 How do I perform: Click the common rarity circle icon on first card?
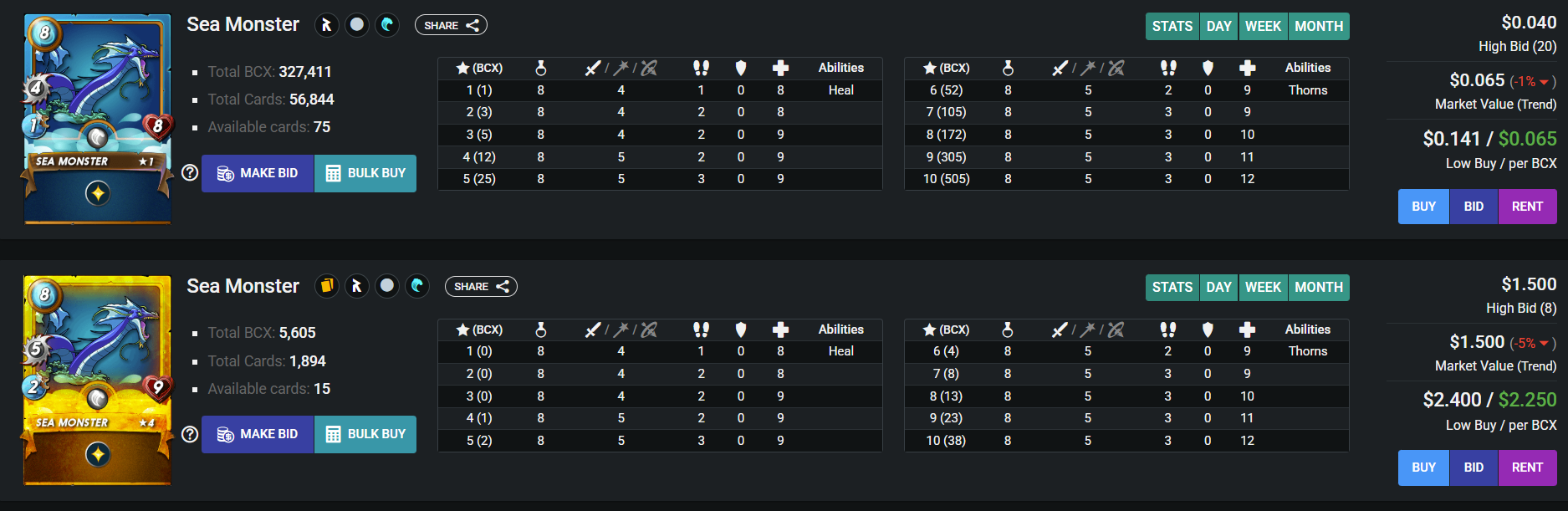click(357, 25)
